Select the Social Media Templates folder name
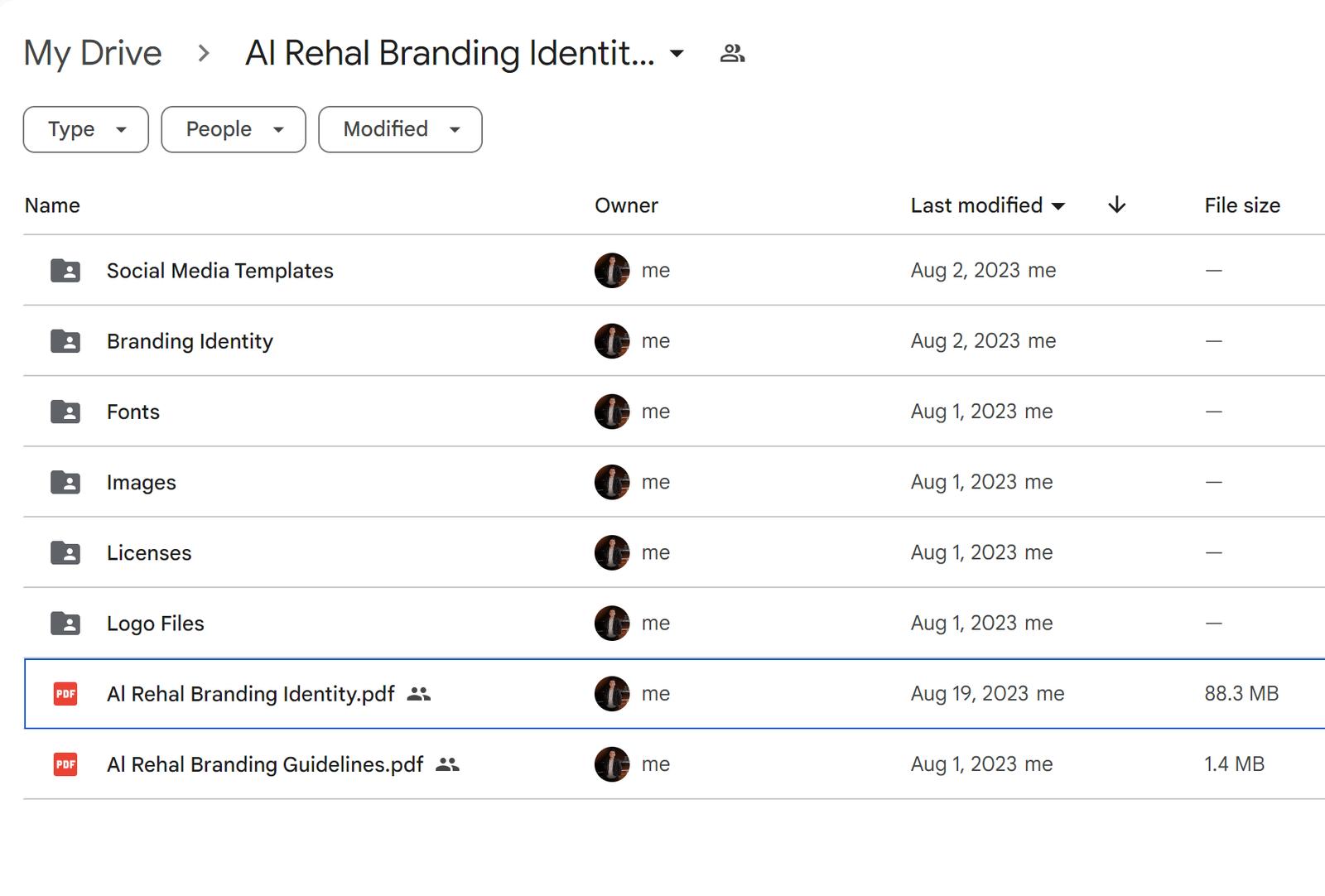Screen dimensions: 1325x896 [x=220, y=271]
